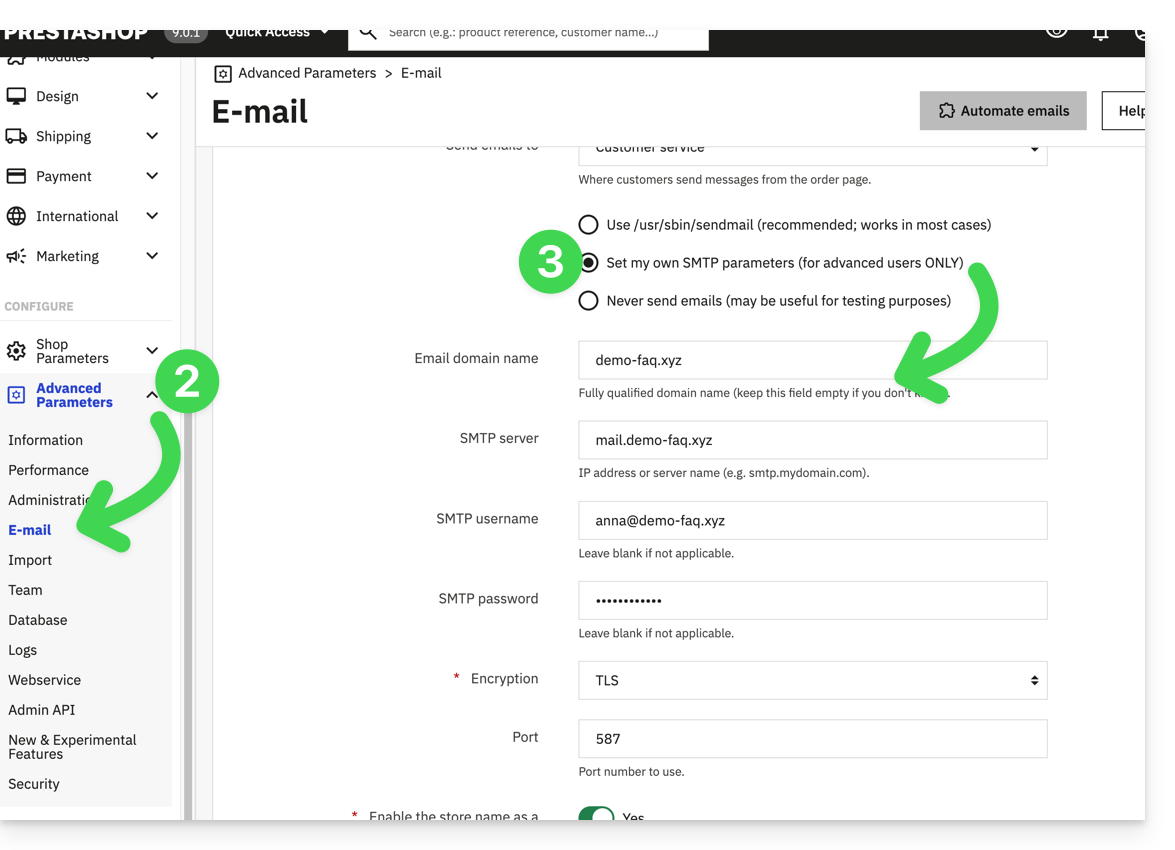Image resolution: width=1175 pixels, height=850 pixels.
Task: Toggle the store name switch
Action: click(x=597, y=815)
